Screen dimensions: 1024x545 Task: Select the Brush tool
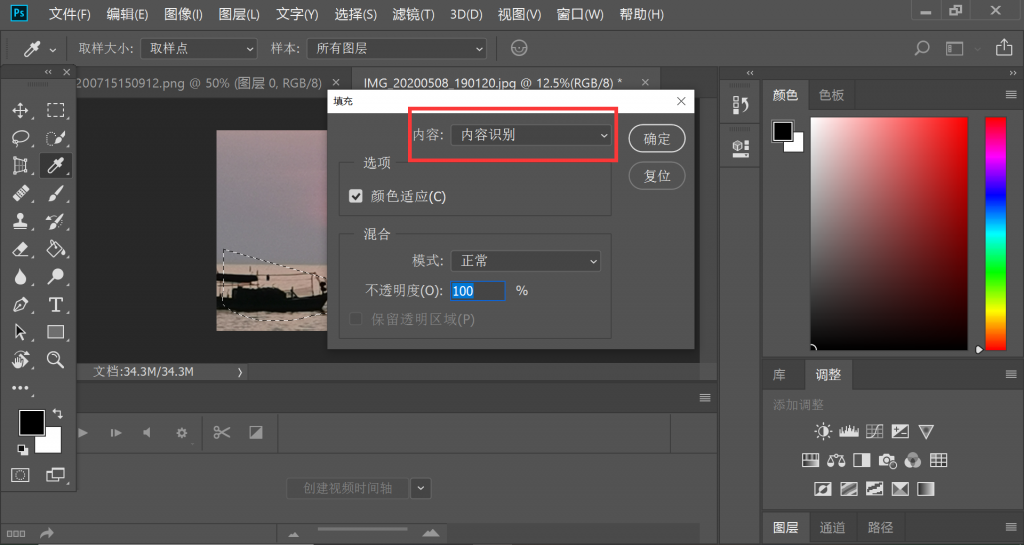[x=56, y=194]
